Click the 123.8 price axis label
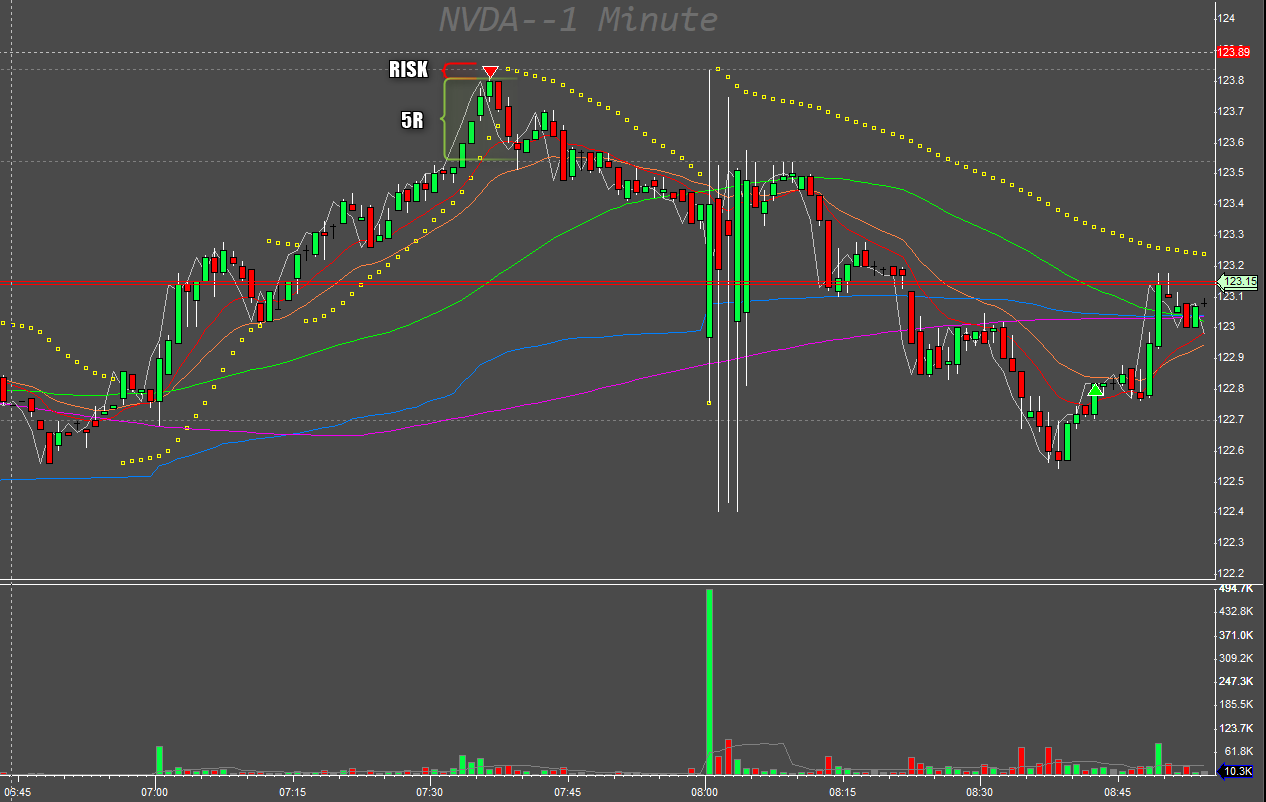The width and height of the screenshot is (1266, 802). (1231, 80)
